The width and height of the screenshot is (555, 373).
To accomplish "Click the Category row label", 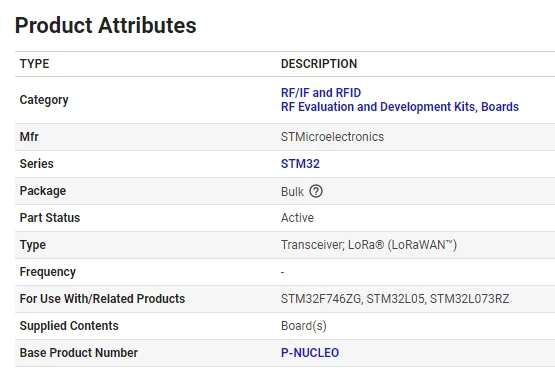I will point(44,100).
